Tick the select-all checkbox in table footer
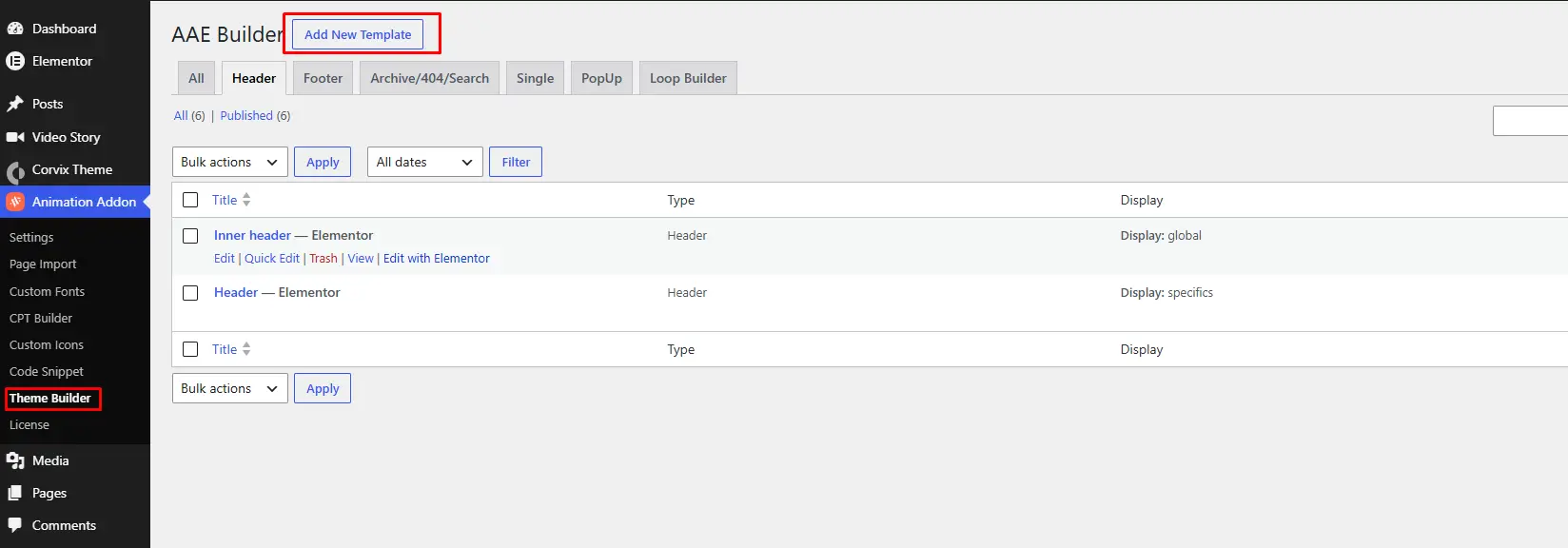This screenshot has width=1568, height=548. click(x=190, y=349)
